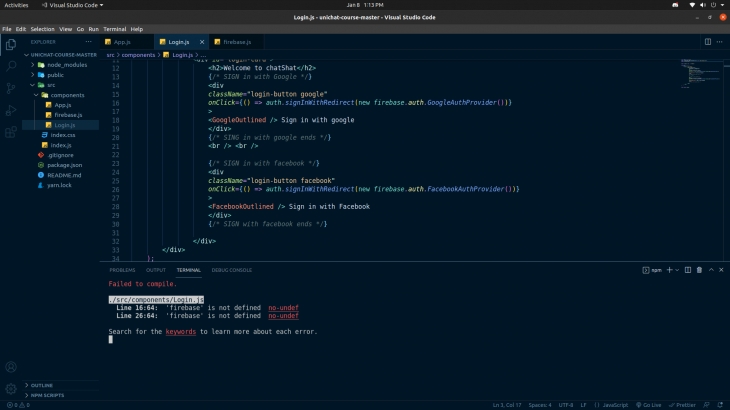Open firebase.js in the explorer tree
This screenshot has width=730, height=410.
pos(61,115)
